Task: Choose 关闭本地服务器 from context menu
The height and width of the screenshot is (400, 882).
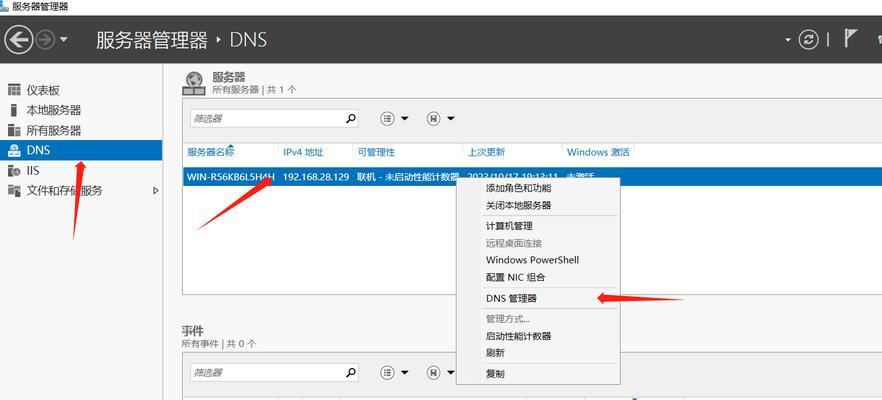Action: 519,205
